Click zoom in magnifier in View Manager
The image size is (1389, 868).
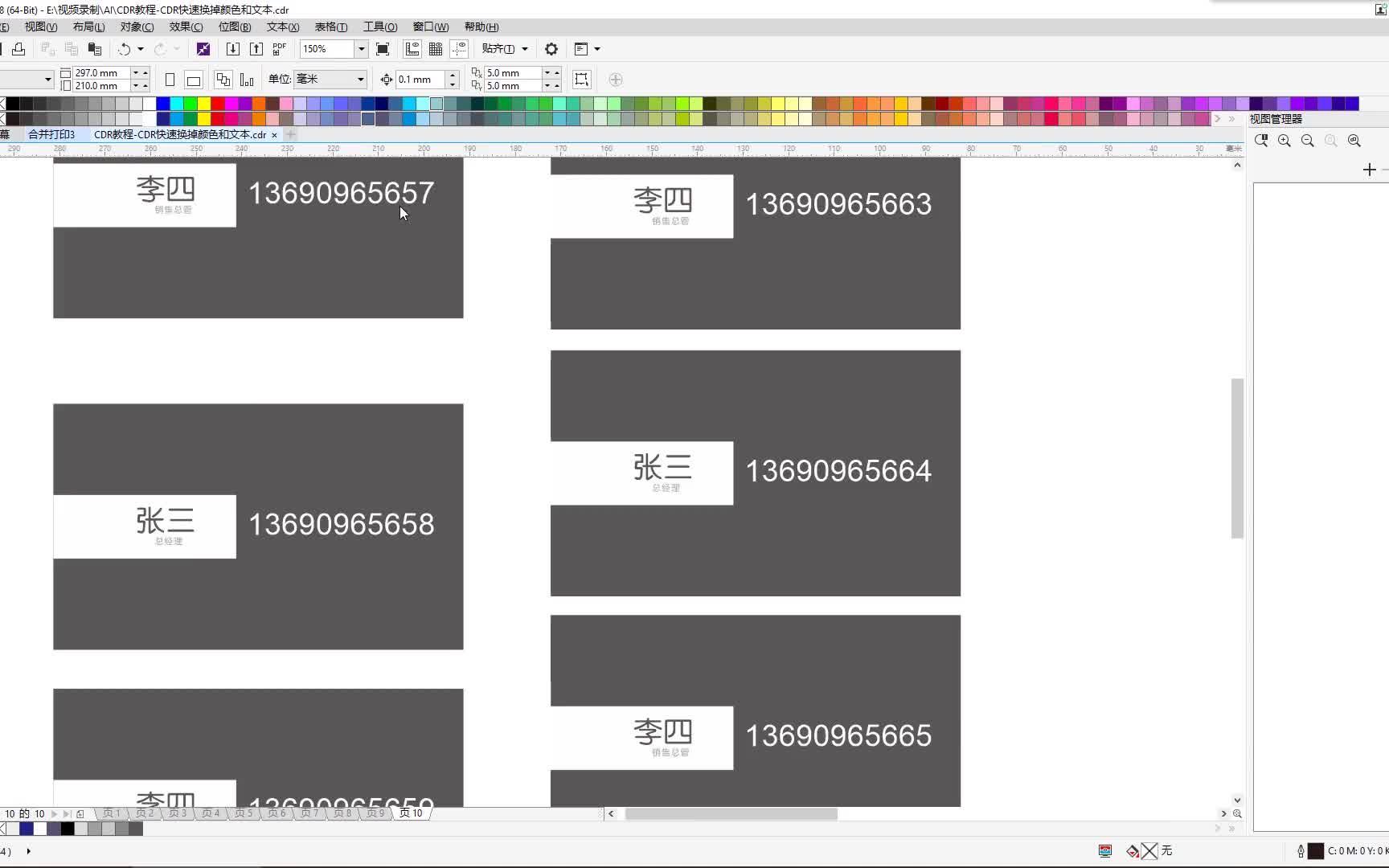point(1285,141)
